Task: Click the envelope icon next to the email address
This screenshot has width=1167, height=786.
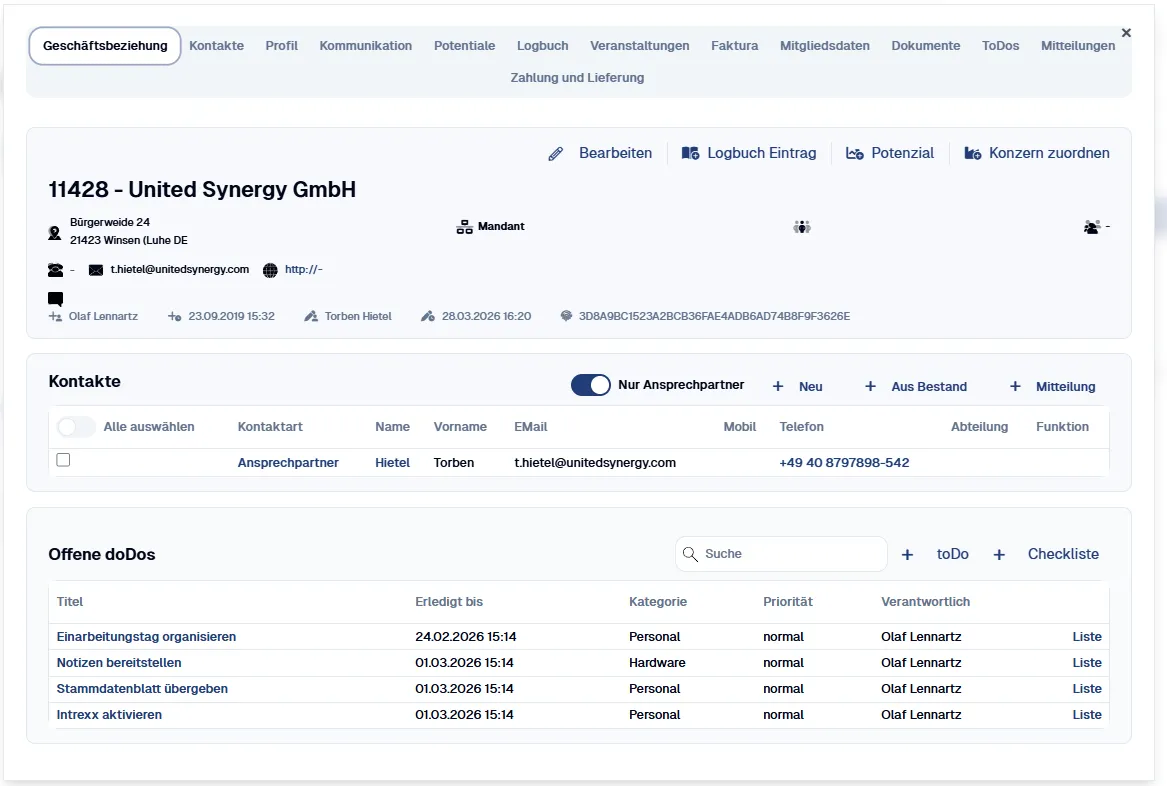Action: (95, 269)
